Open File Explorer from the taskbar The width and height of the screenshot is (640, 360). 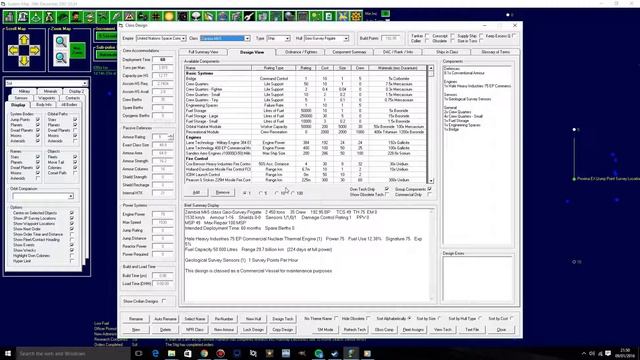(171, 353)
